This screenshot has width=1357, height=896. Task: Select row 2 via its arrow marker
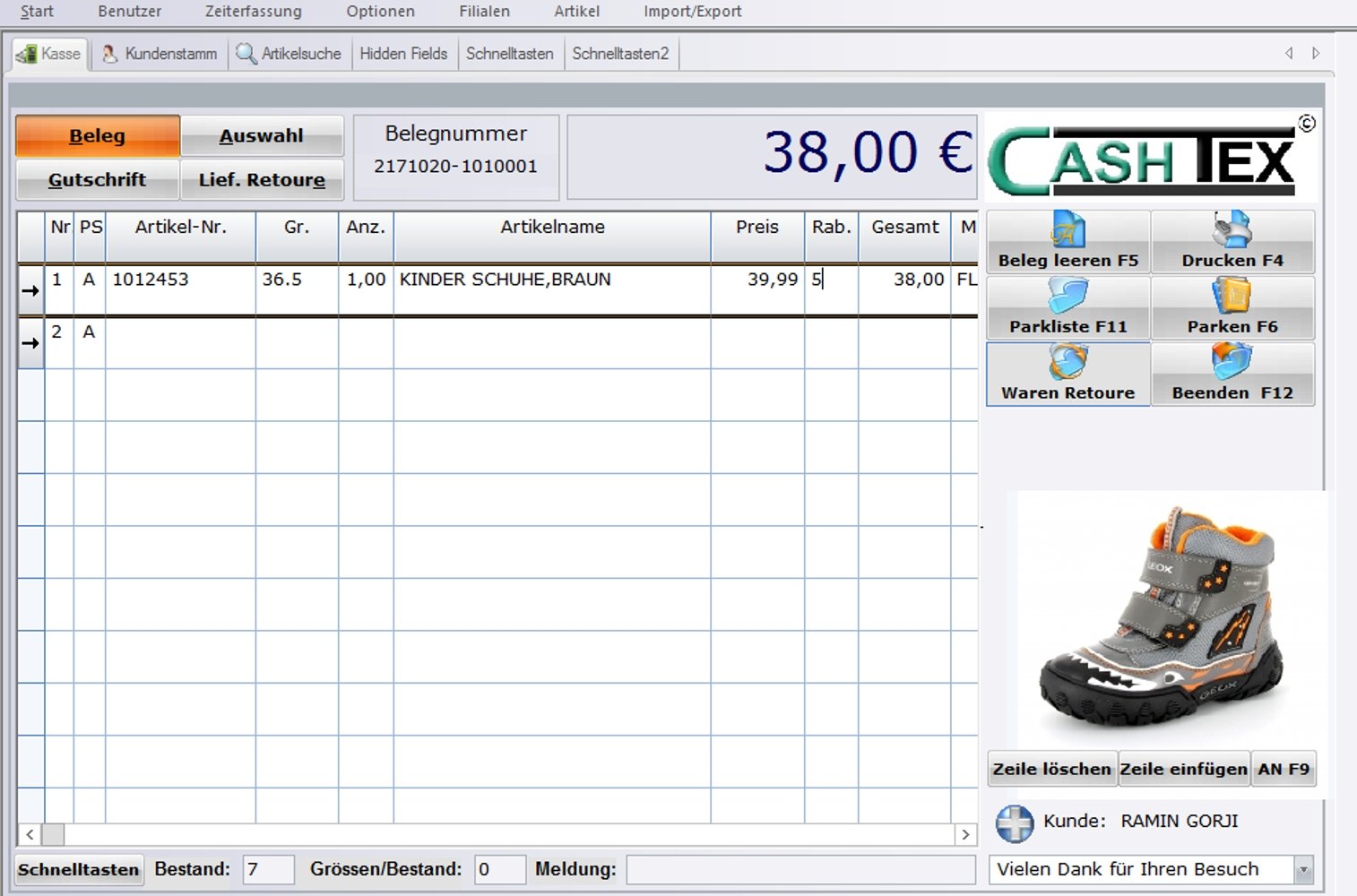(x=30, y=342)
